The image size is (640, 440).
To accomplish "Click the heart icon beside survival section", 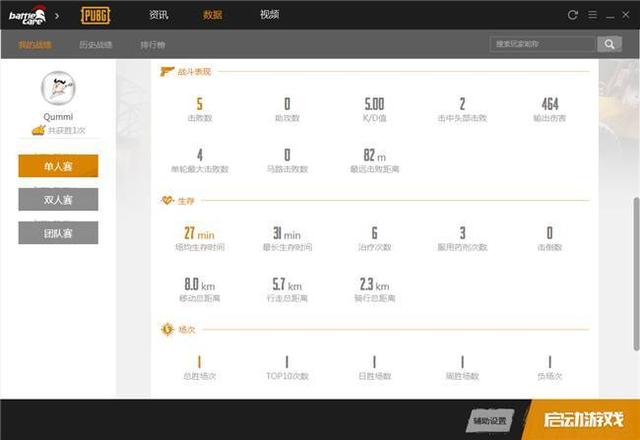I will pos(167,200).
